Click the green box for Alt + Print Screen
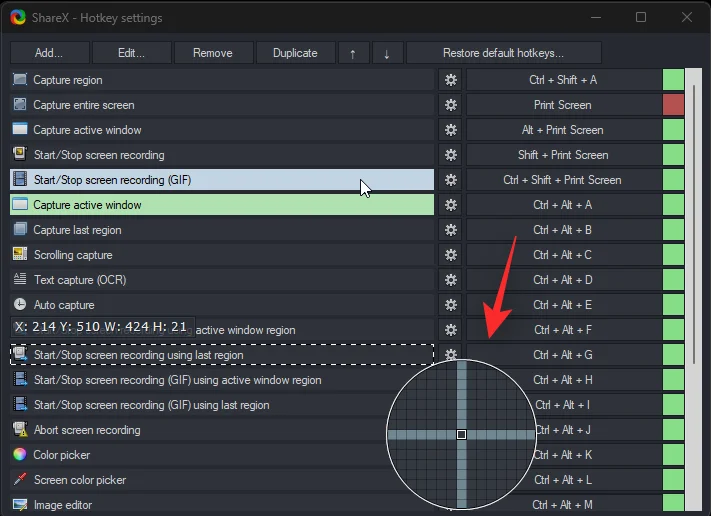711x516 pixels. [673, 130]
